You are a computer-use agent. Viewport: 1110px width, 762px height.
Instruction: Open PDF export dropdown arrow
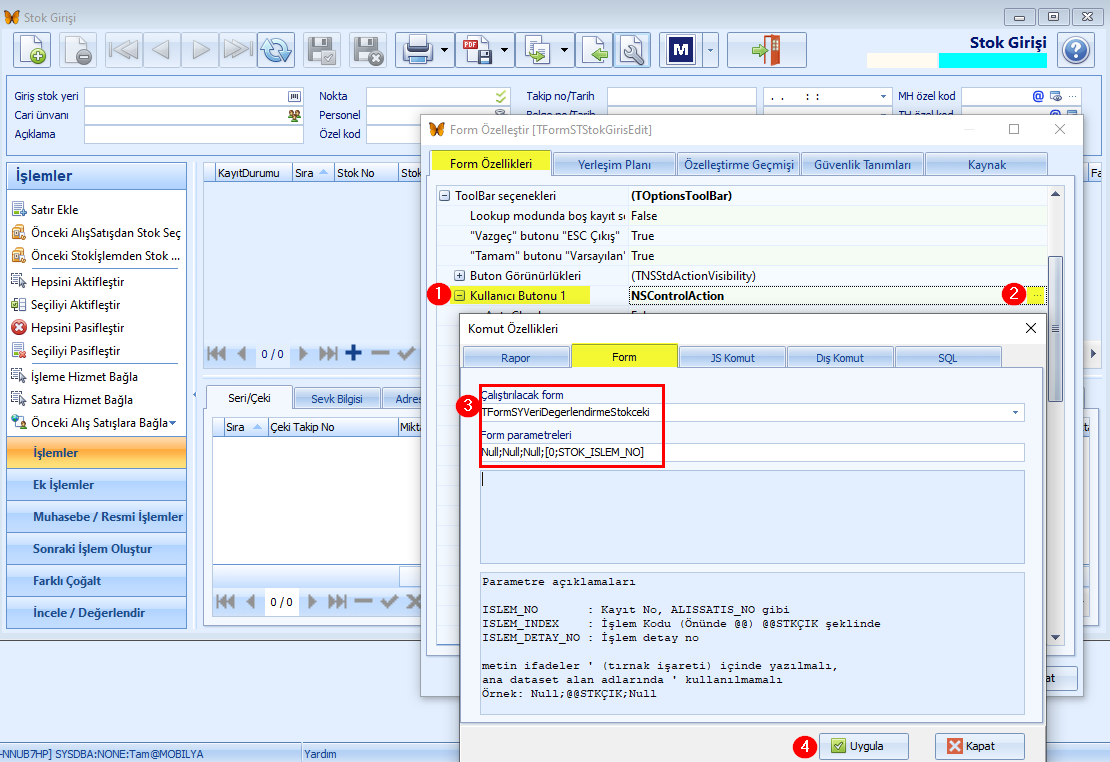504,50
